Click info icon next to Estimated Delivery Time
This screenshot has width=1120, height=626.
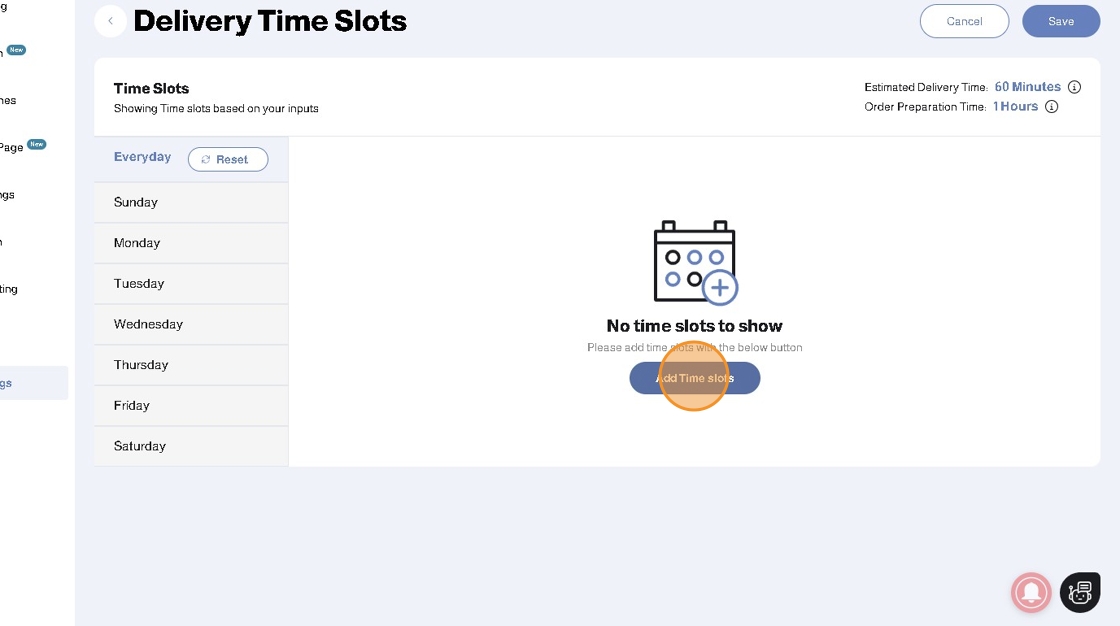point(1074,87)
